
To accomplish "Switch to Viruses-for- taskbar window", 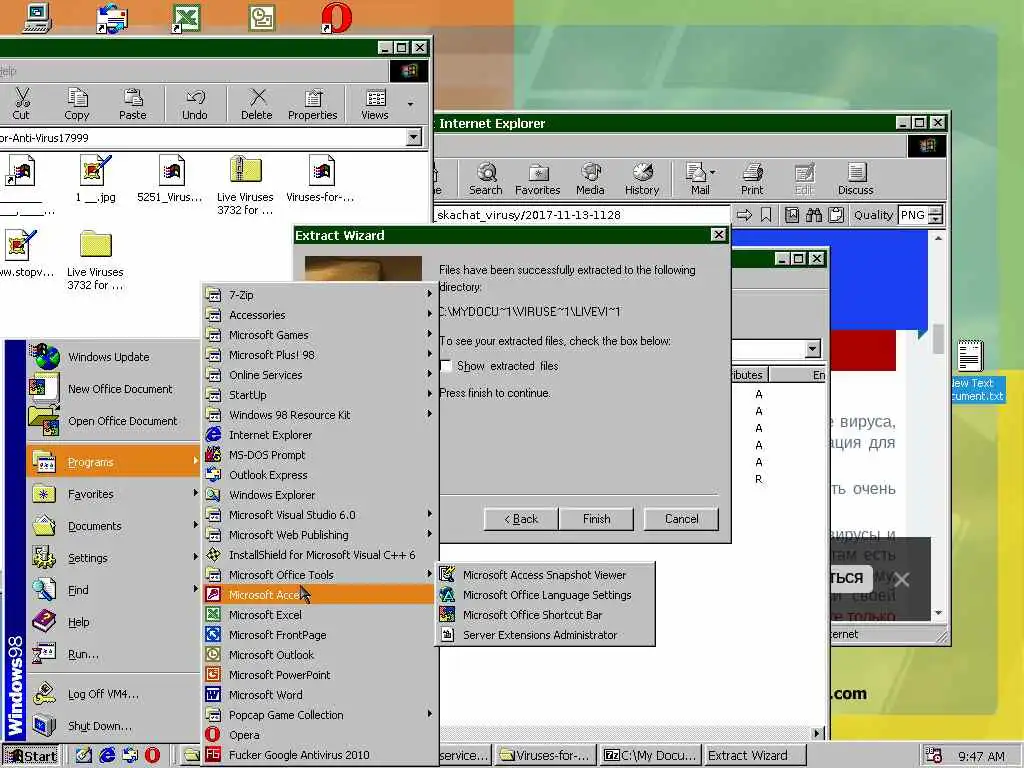I will coord(546,756).
